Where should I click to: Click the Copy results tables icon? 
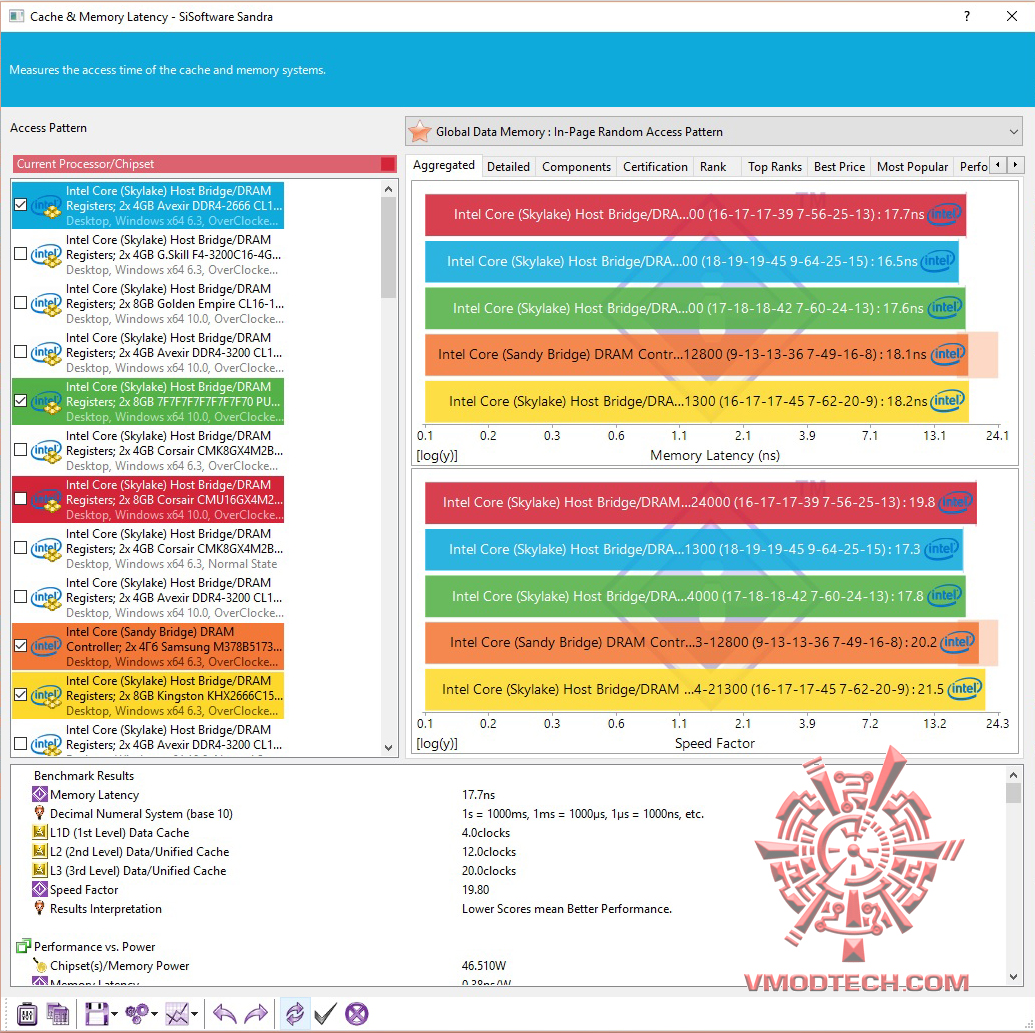click(x=57, y=1014)
